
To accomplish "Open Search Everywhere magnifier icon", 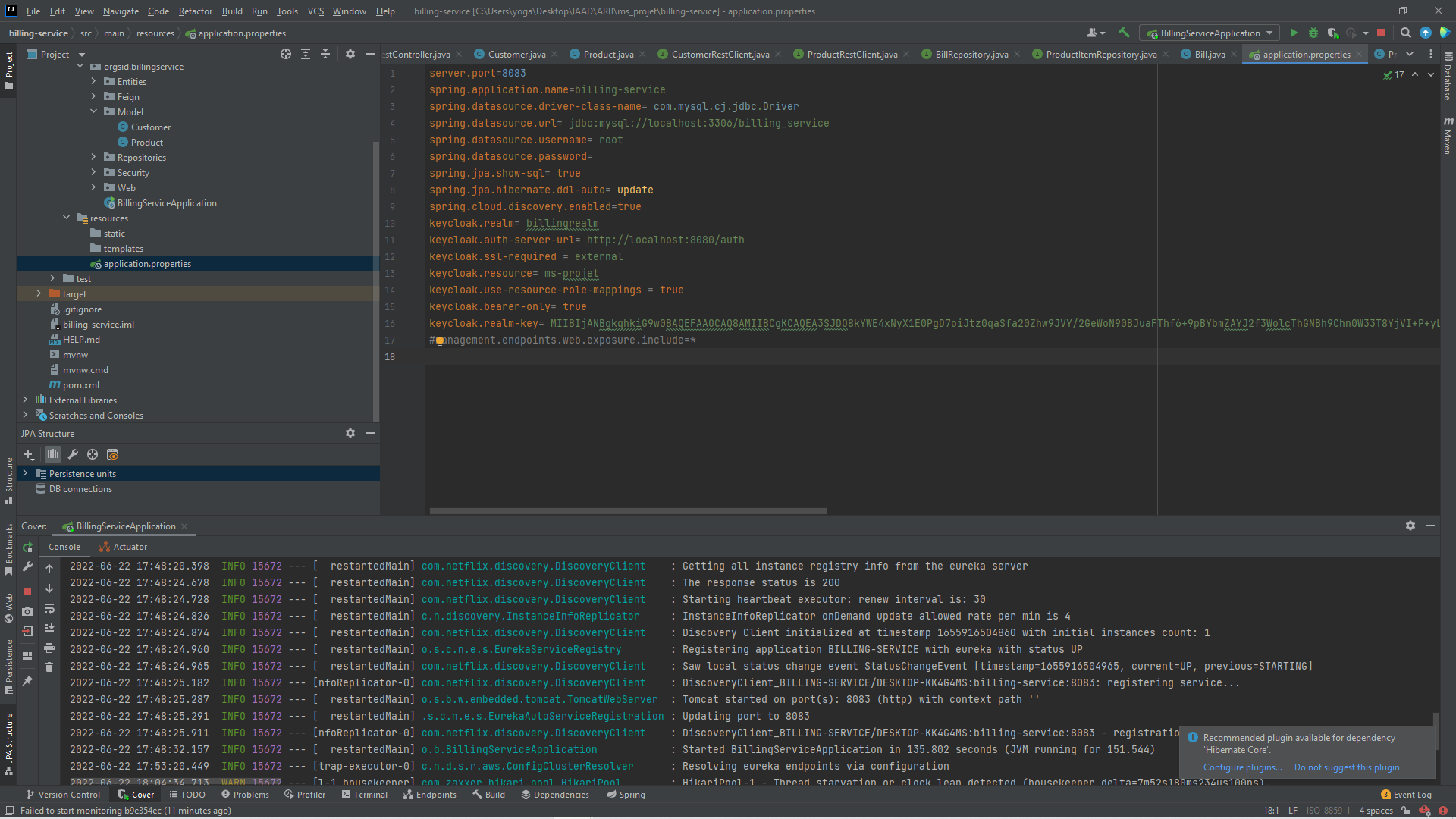I will tap(1405, 33).
